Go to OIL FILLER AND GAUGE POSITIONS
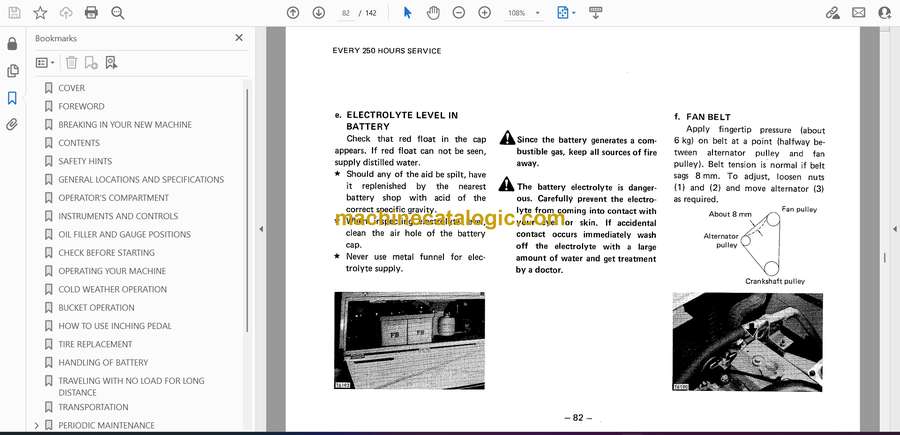 [124, 234]
